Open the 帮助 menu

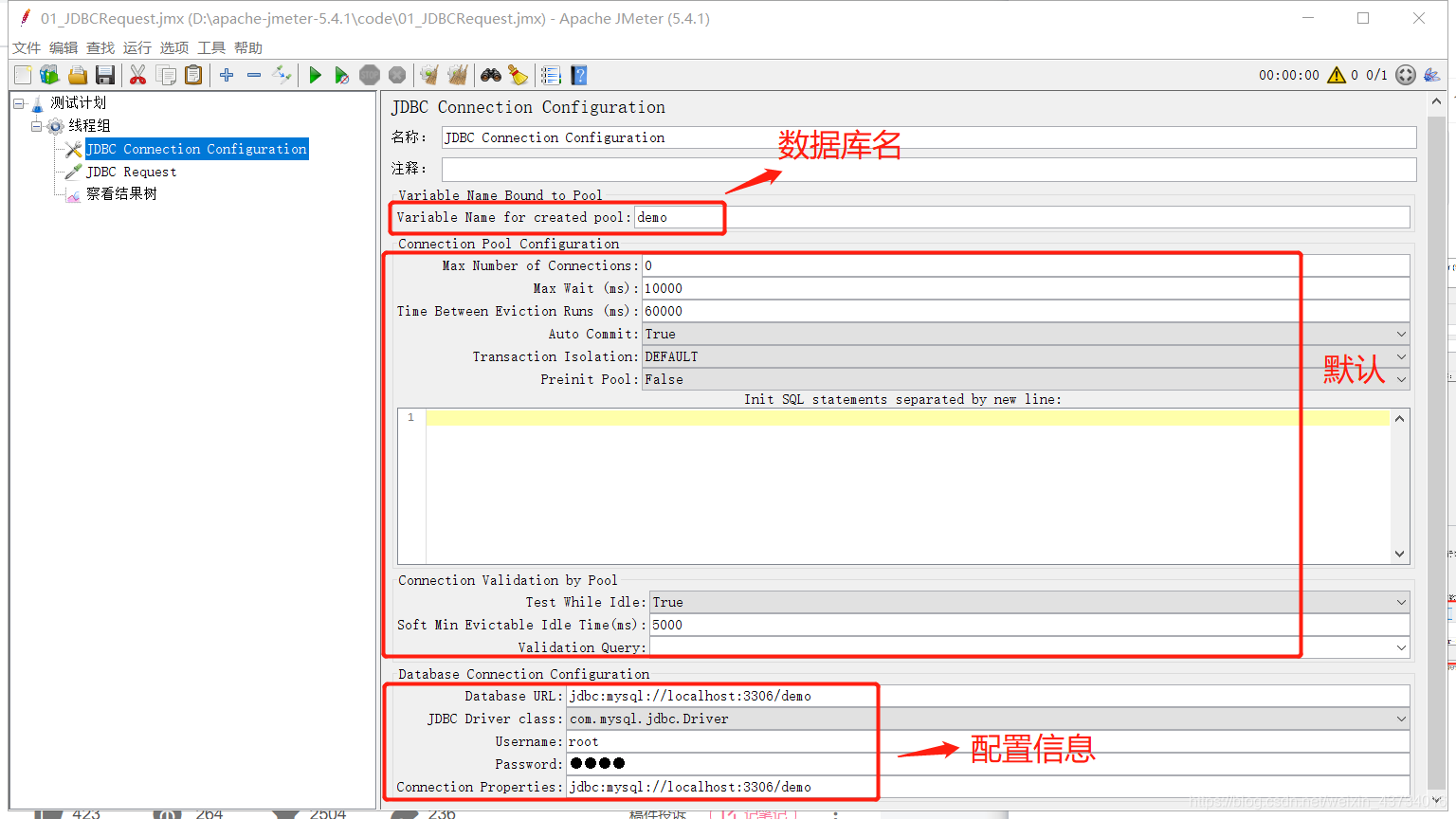pyautogui.click(x=248, y=47)
